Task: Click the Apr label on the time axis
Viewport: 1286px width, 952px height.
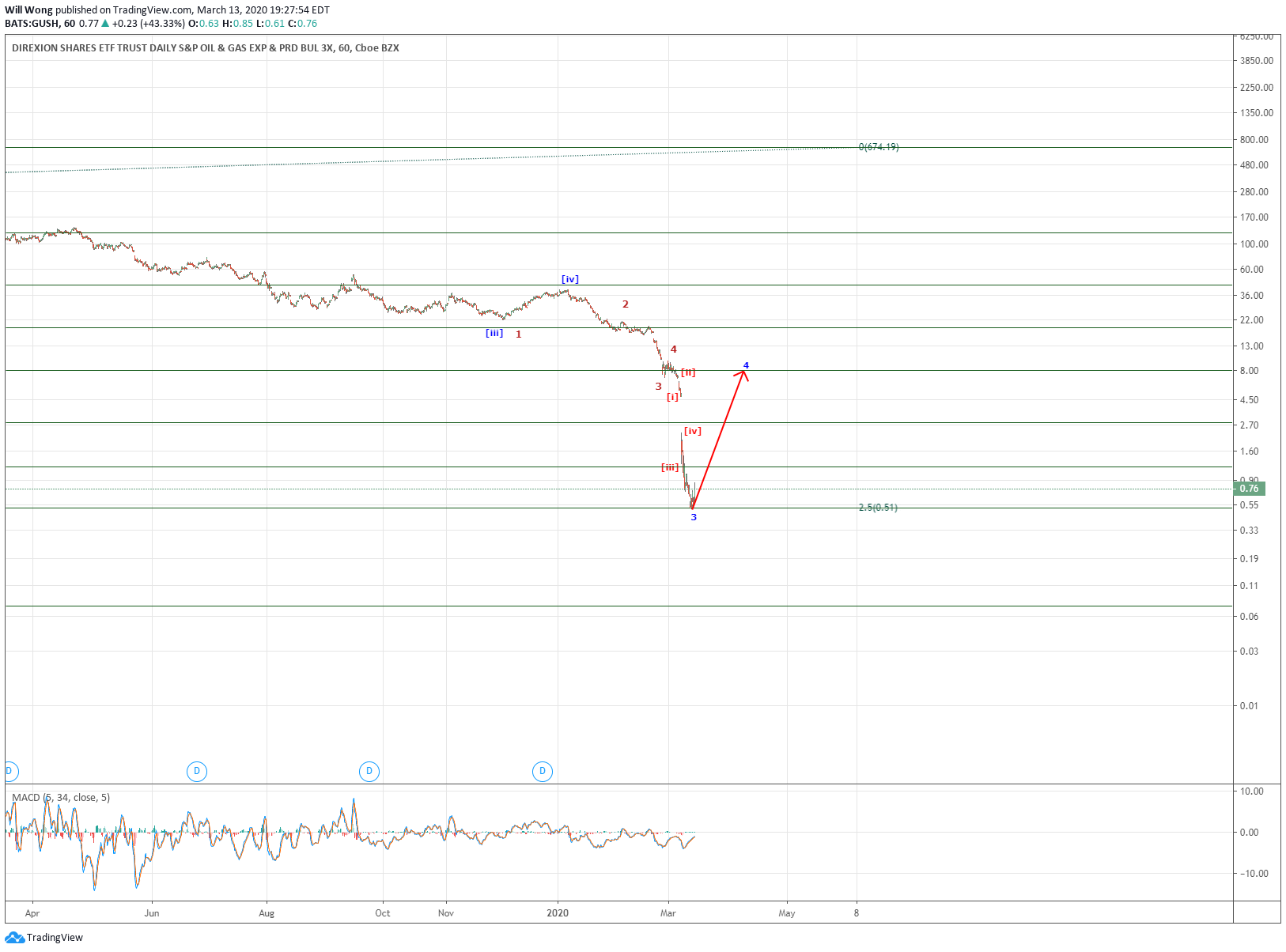Action: point(32,913)
